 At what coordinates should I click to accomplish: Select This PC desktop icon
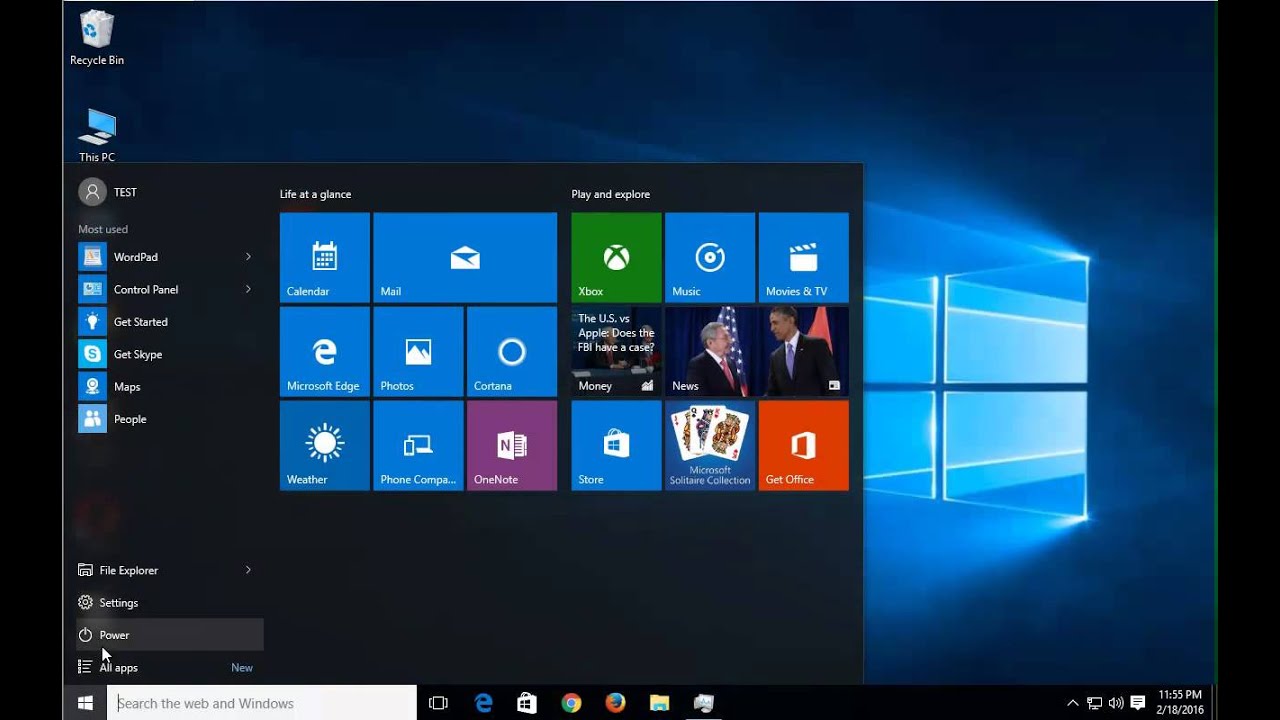[x=97, y=135]
